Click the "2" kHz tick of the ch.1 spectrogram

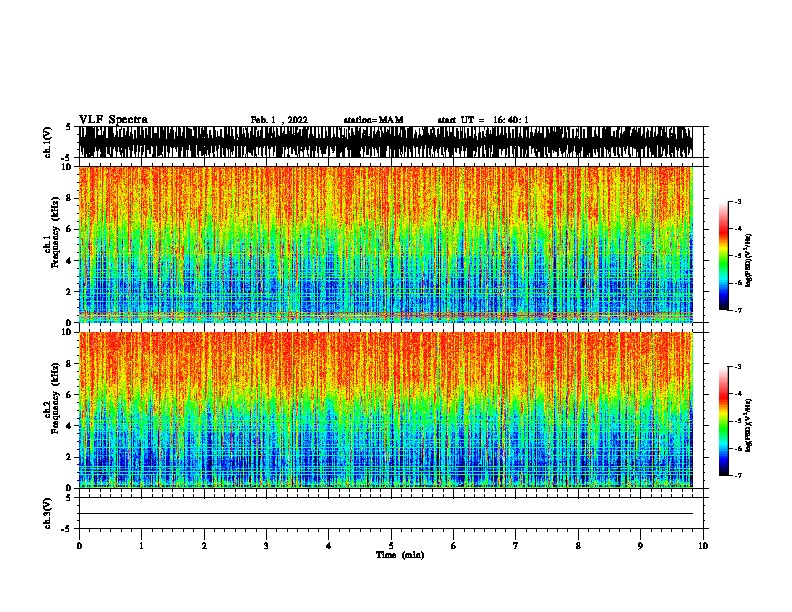[70, 291]
